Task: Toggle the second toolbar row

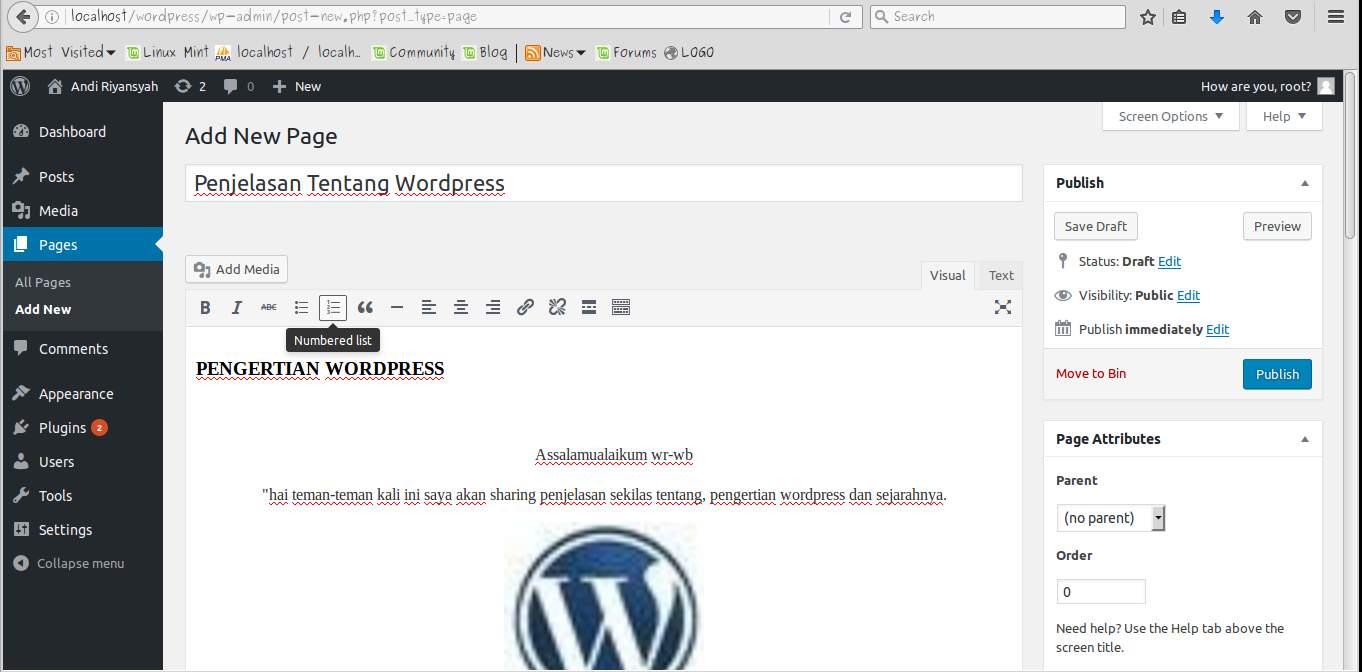Action: coord(621,307)
